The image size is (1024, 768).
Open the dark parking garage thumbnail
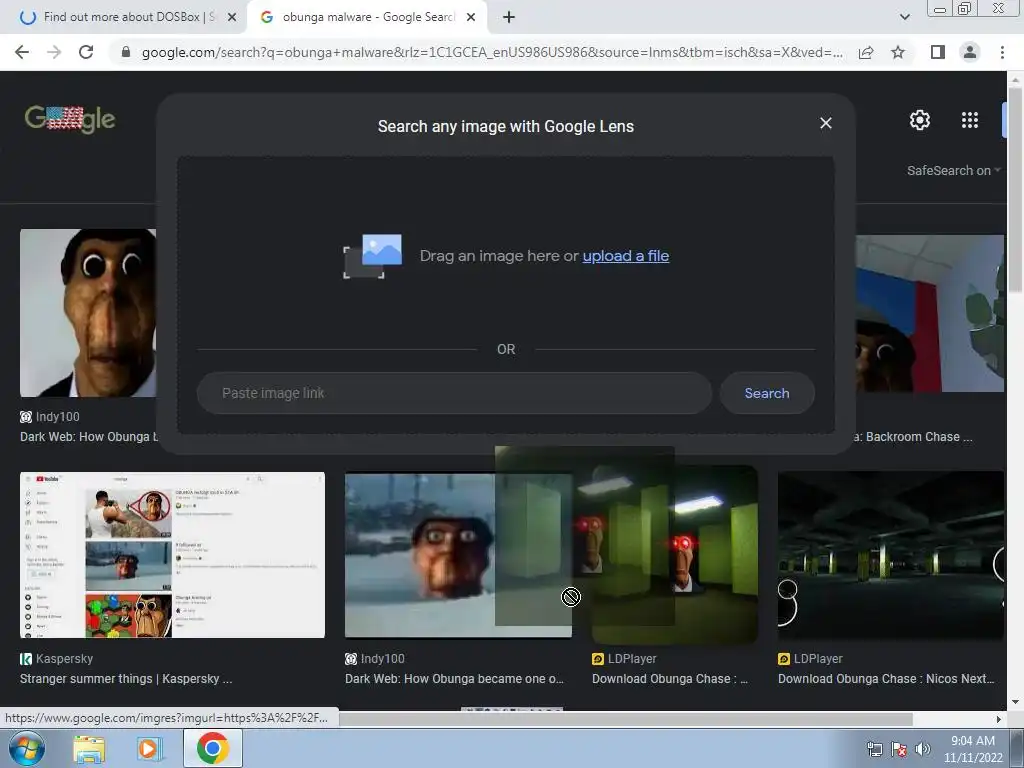891,555
